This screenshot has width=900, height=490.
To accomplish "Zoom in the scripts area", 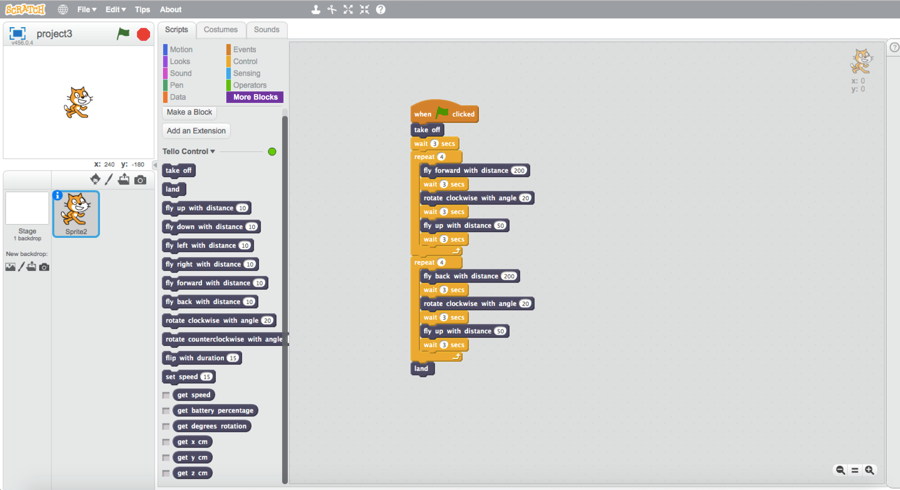I will (870, 470).
